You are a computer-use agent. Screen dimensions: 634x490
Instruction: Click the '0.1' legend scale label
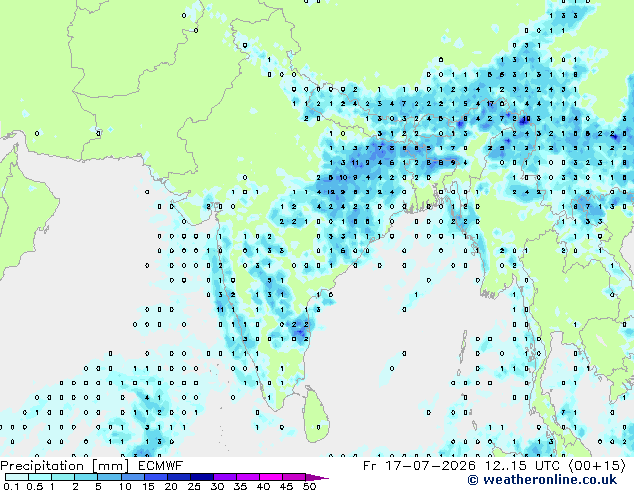tap(11, 486)
